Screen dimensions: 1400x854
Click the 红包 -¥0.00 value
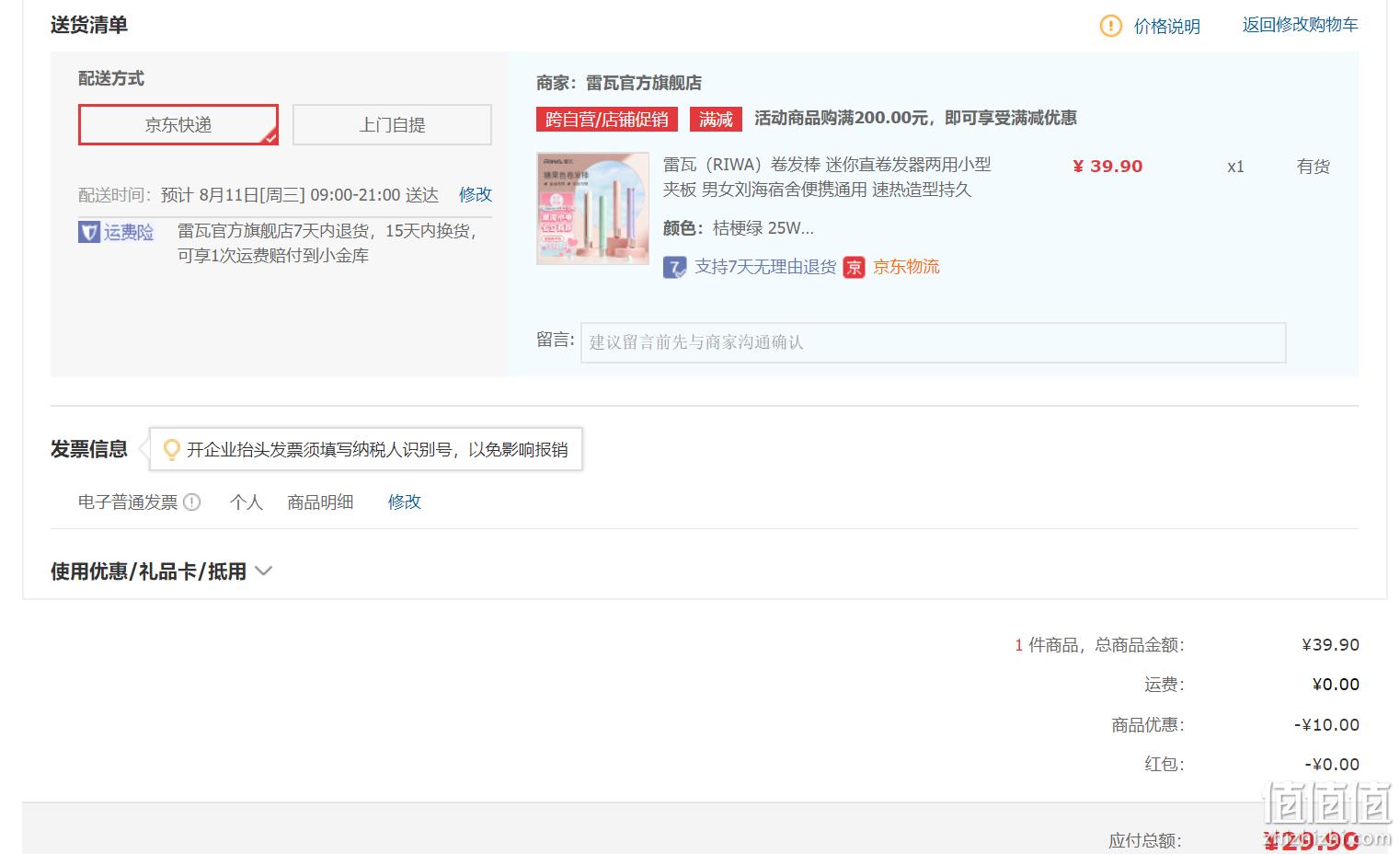point(1332,765)
